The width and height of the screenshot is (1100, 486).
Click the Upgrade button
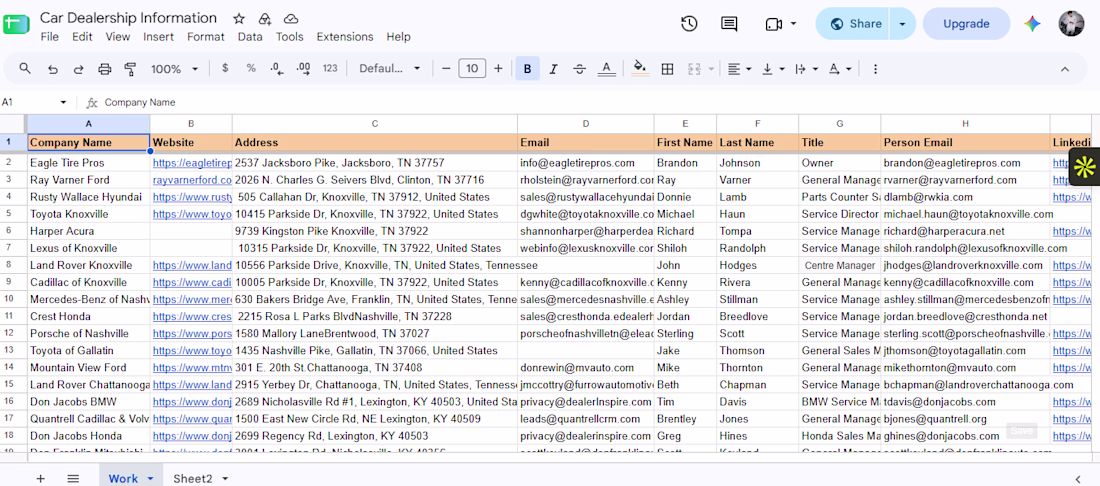click(x=965, y=24)
